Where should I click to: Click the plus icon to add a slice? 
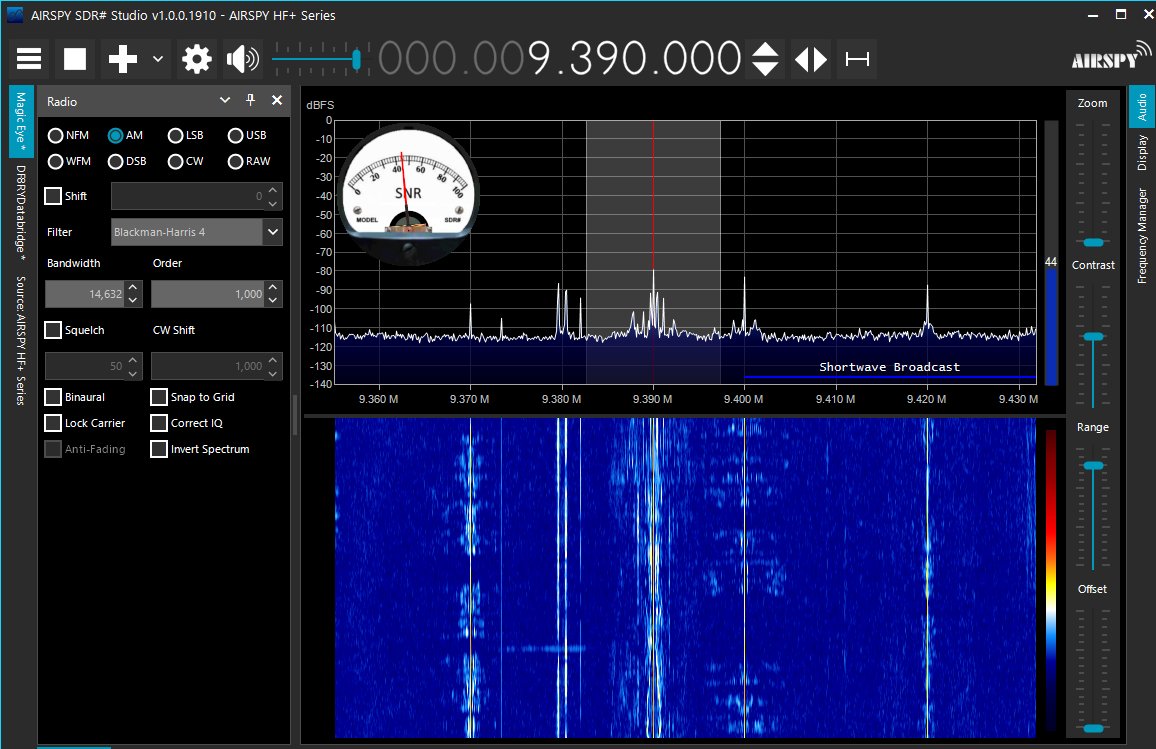[122, 58]
